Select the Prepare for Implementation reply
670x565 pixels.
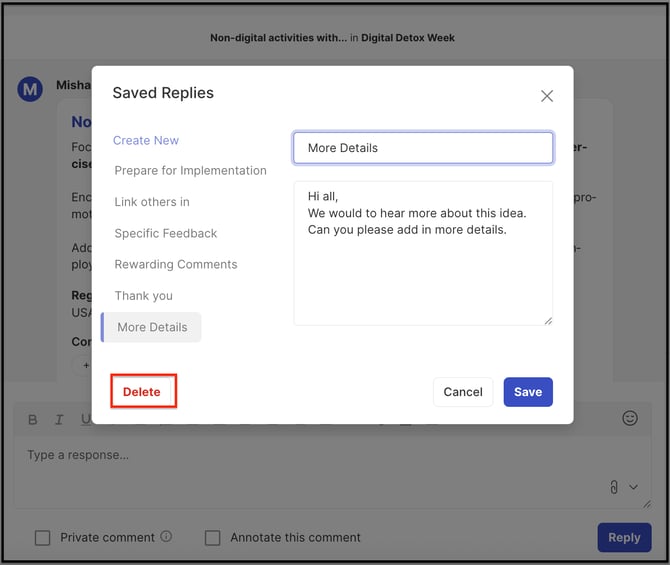click(x=190, y=171)
